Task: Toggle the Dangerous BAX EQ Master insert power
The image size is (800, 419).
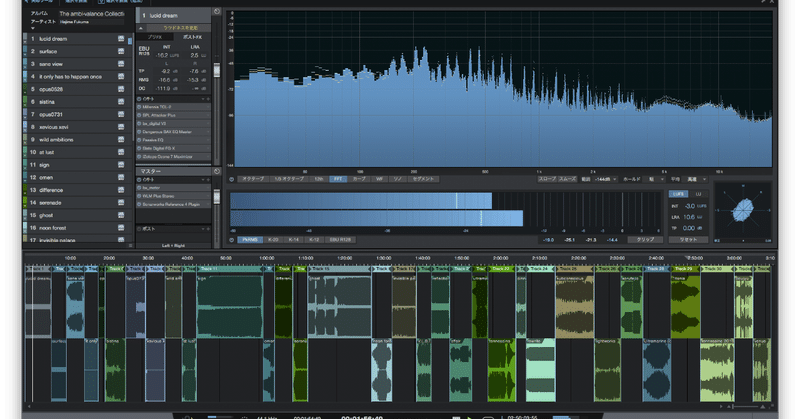Action: click(139, 132)
